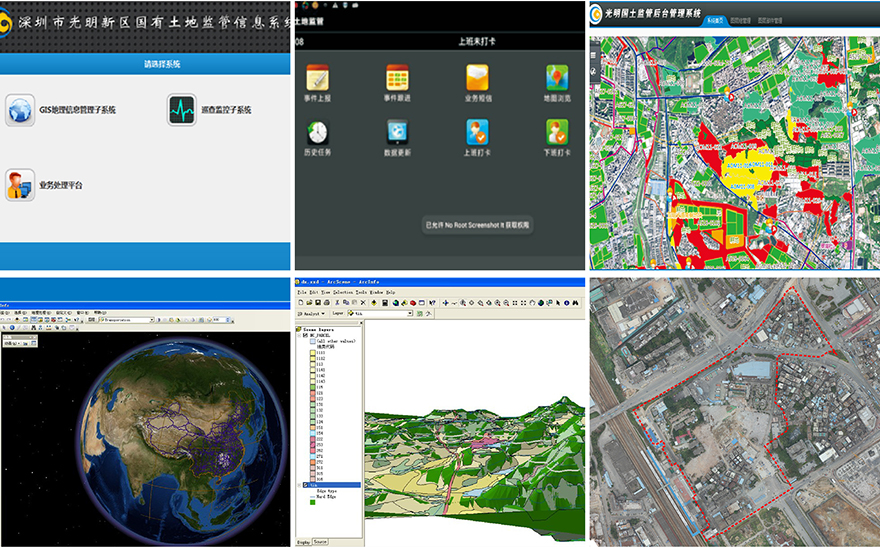Tap the 地图浏览 map pin icon
The image size is (880, 549).
[557, 77]
